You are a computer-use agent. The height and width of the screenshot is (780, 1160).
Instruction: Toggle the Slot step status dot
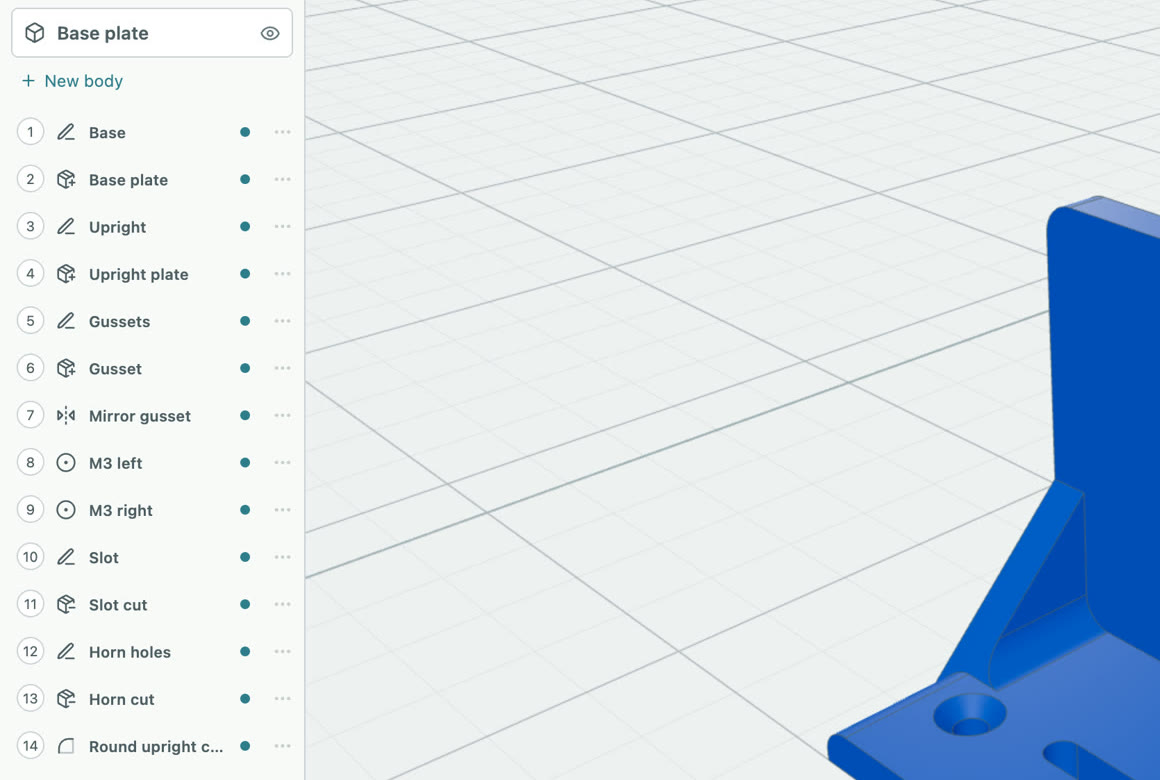coord(245,557)
